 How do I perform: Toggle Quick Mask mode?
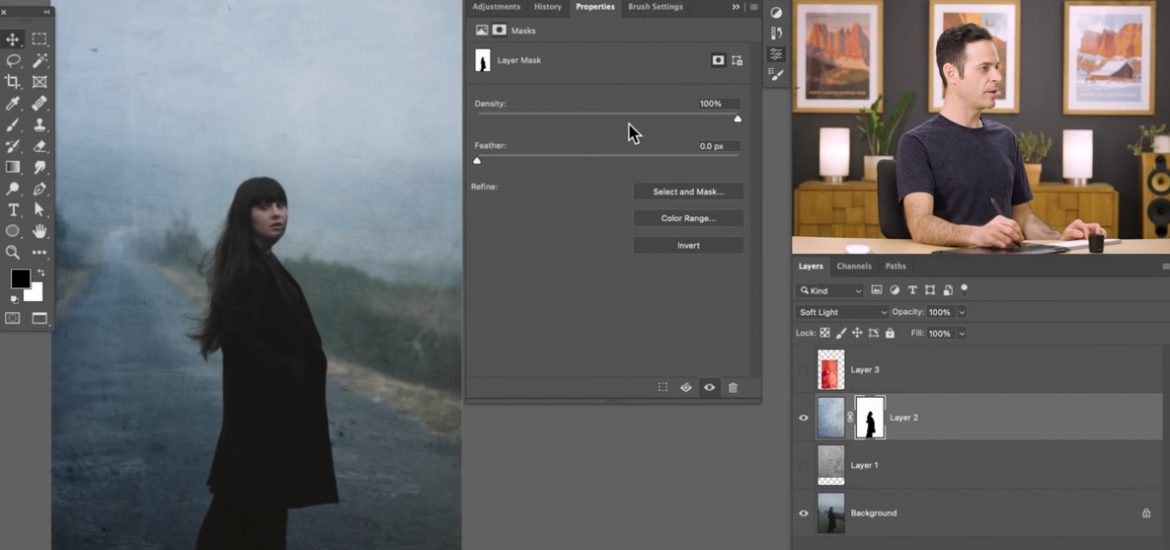coord(13,318)
